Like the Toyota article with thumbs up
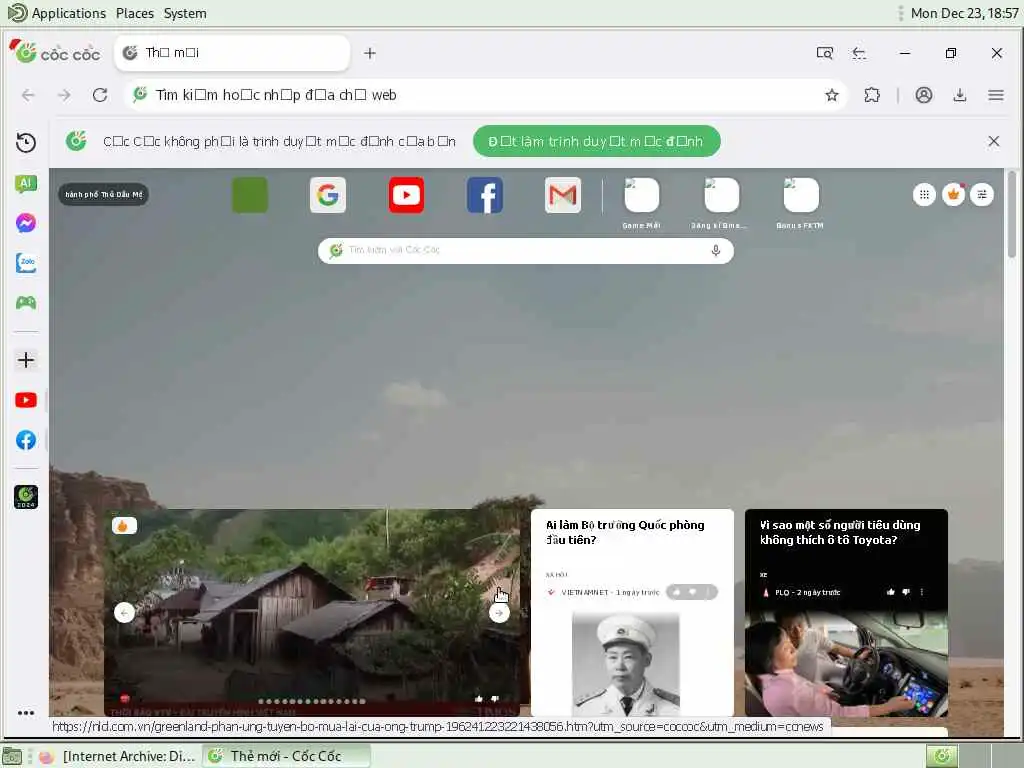Viewport: 1024px width, 768px height. pos(891,592)
